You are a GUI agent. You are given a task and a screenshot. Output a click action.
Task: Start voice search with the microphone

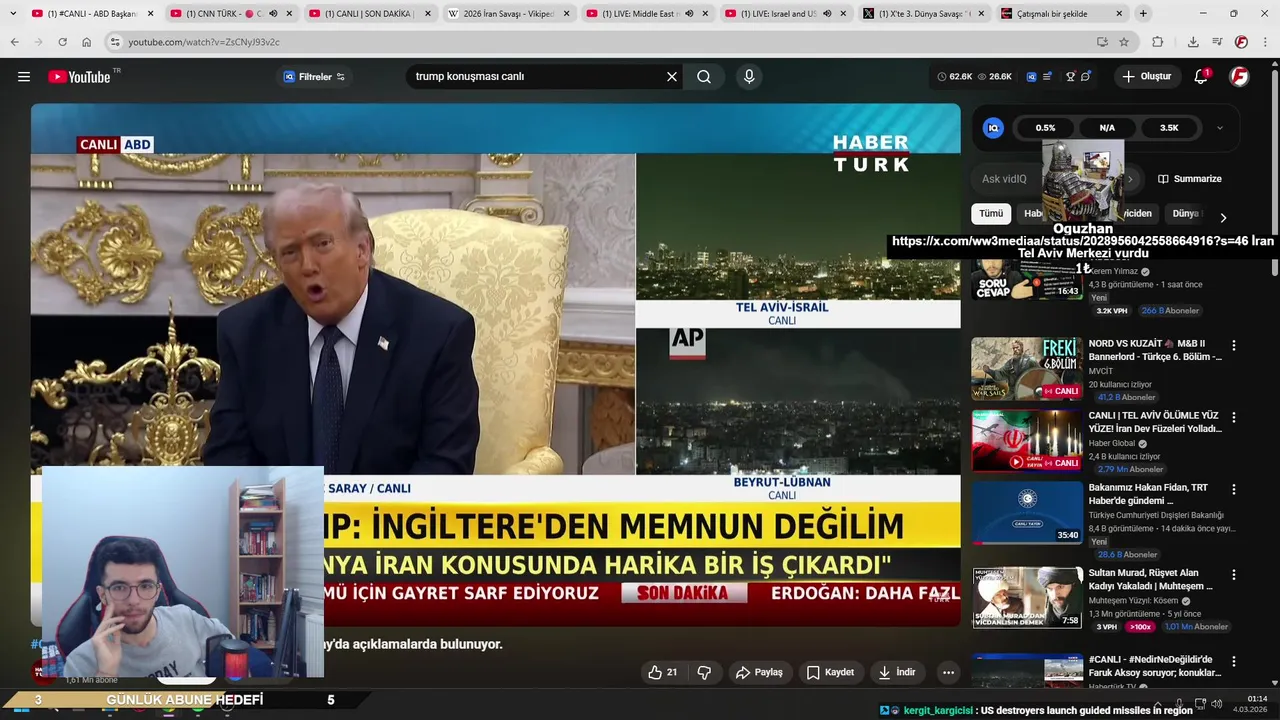[x=749, y=77]
